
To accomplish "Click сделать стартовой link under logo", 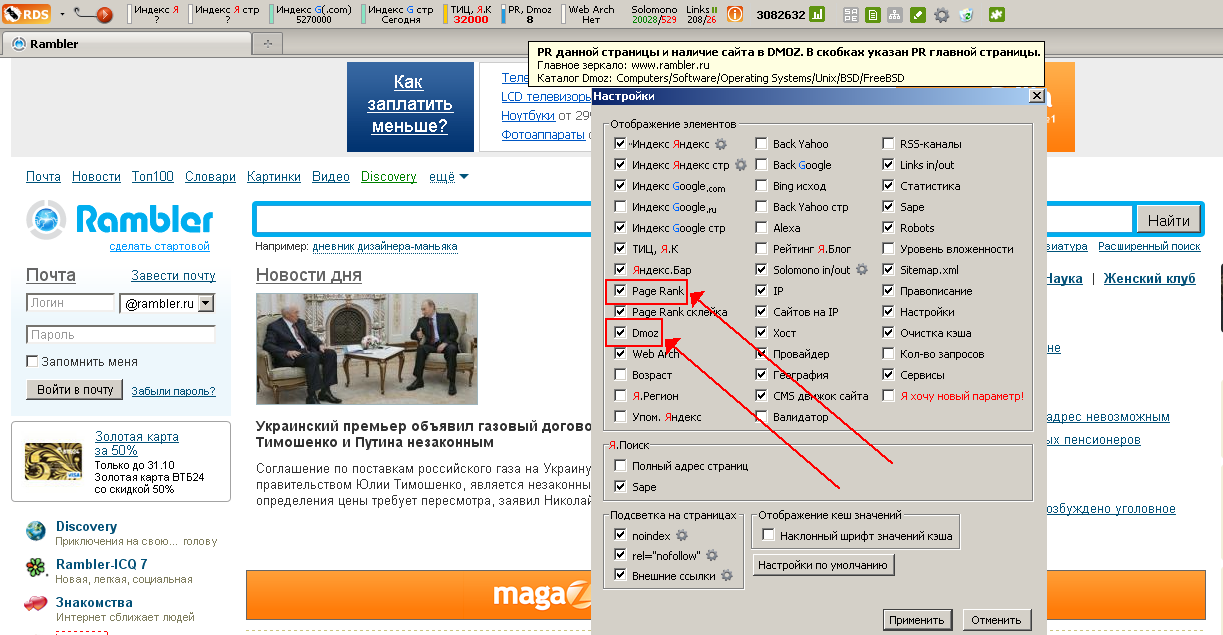I will [x=160, y=246].
